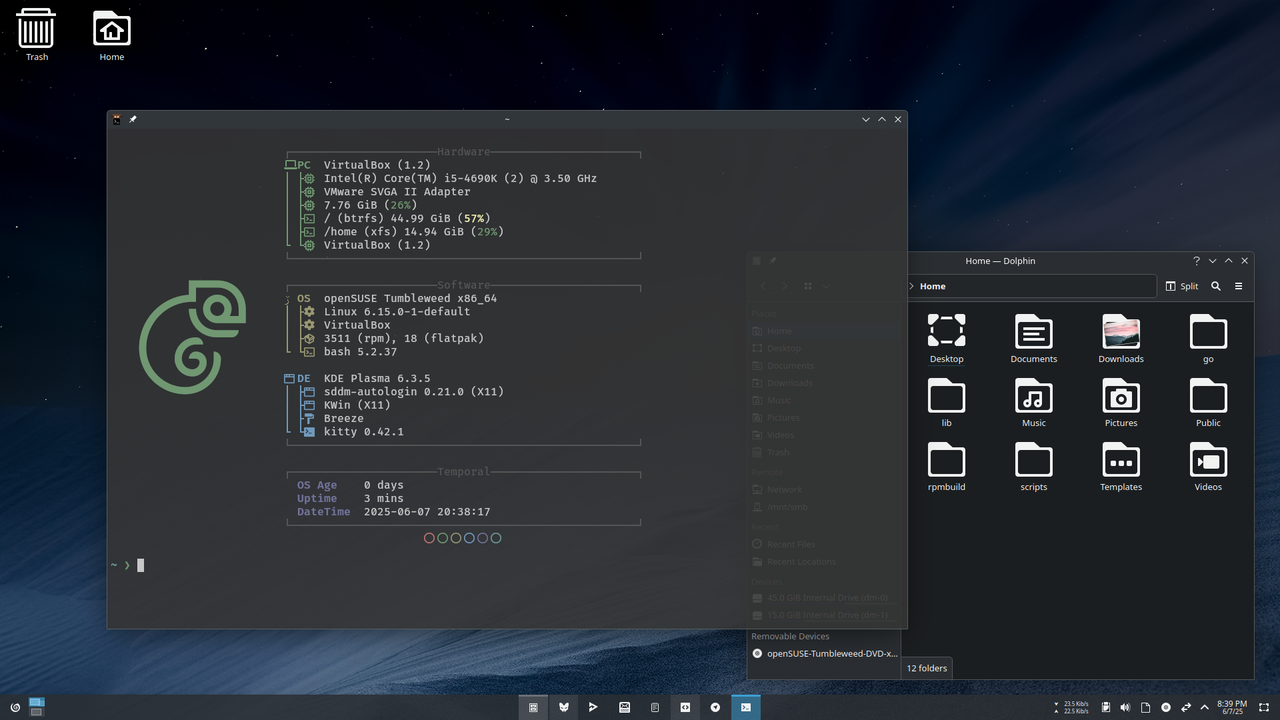Open the Dolphin hamburger menu
This screenshot has height=720, width=1280.
tap(1239, 286)
